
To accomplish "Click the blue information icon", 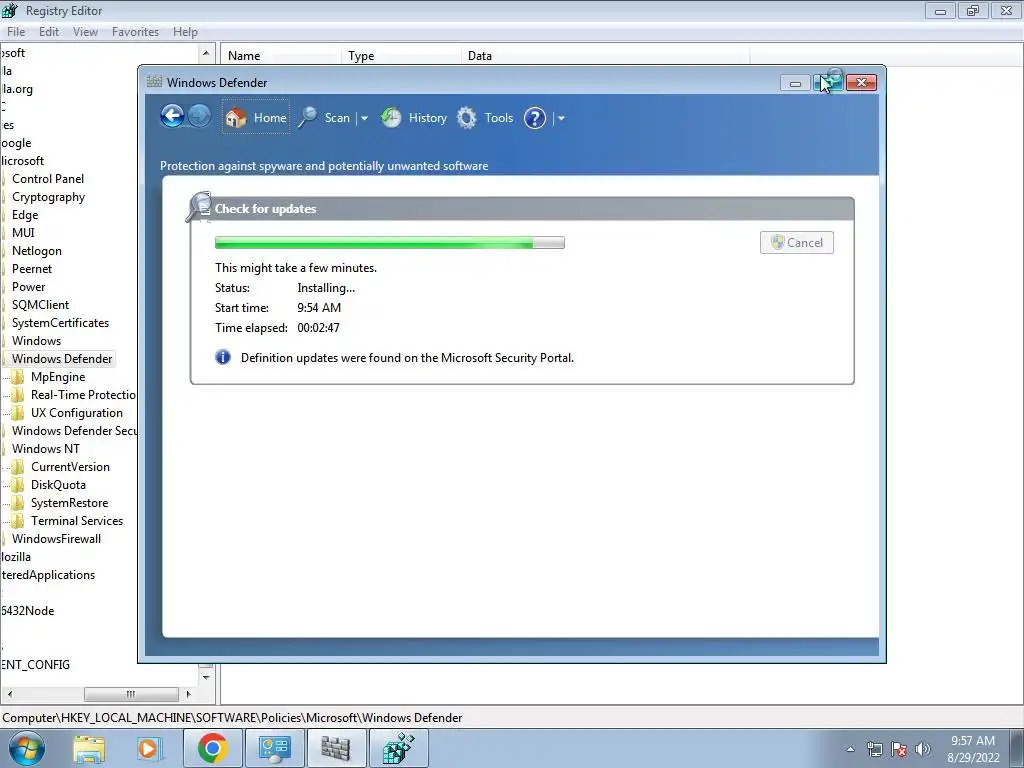I will pos(223,357).
